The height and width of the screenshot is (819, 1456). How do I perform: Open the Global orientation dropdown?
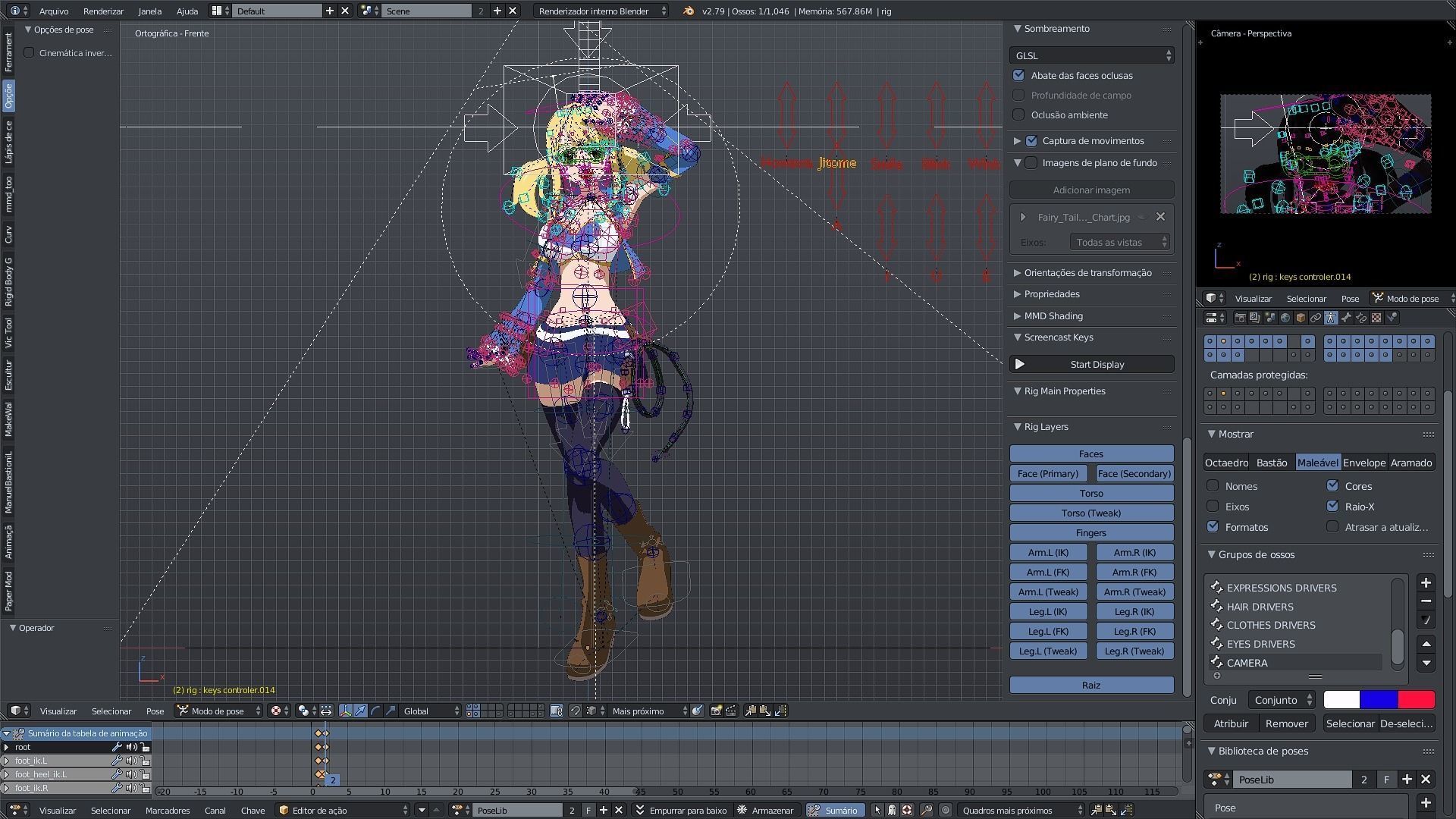tap(430, 711)
